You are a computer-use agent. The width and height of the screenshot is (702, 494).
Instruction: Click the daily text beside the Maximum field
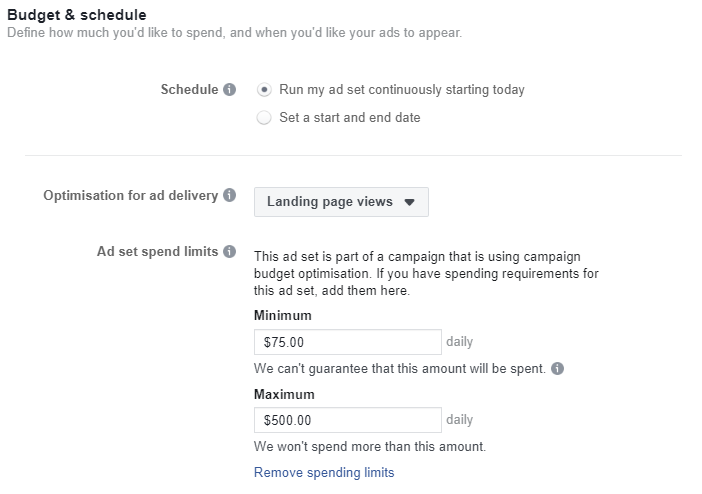459,420
